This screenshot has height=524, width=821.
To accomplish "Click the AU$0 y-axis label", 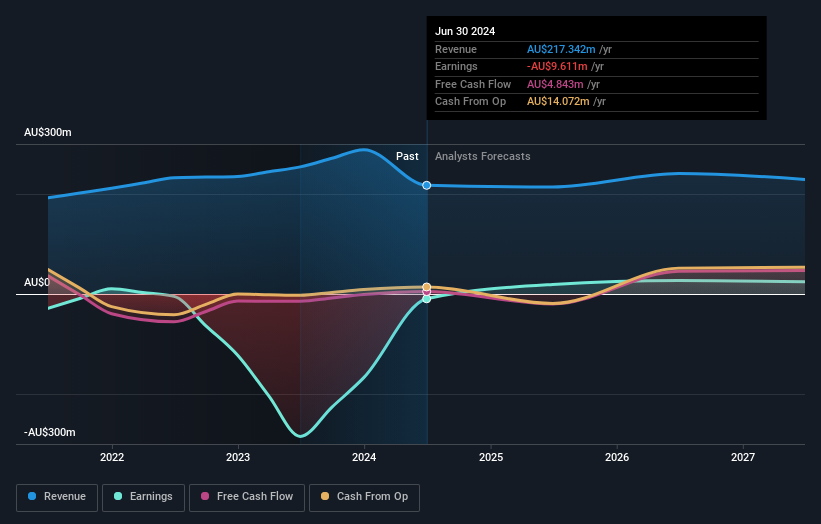I will (37, 283).
